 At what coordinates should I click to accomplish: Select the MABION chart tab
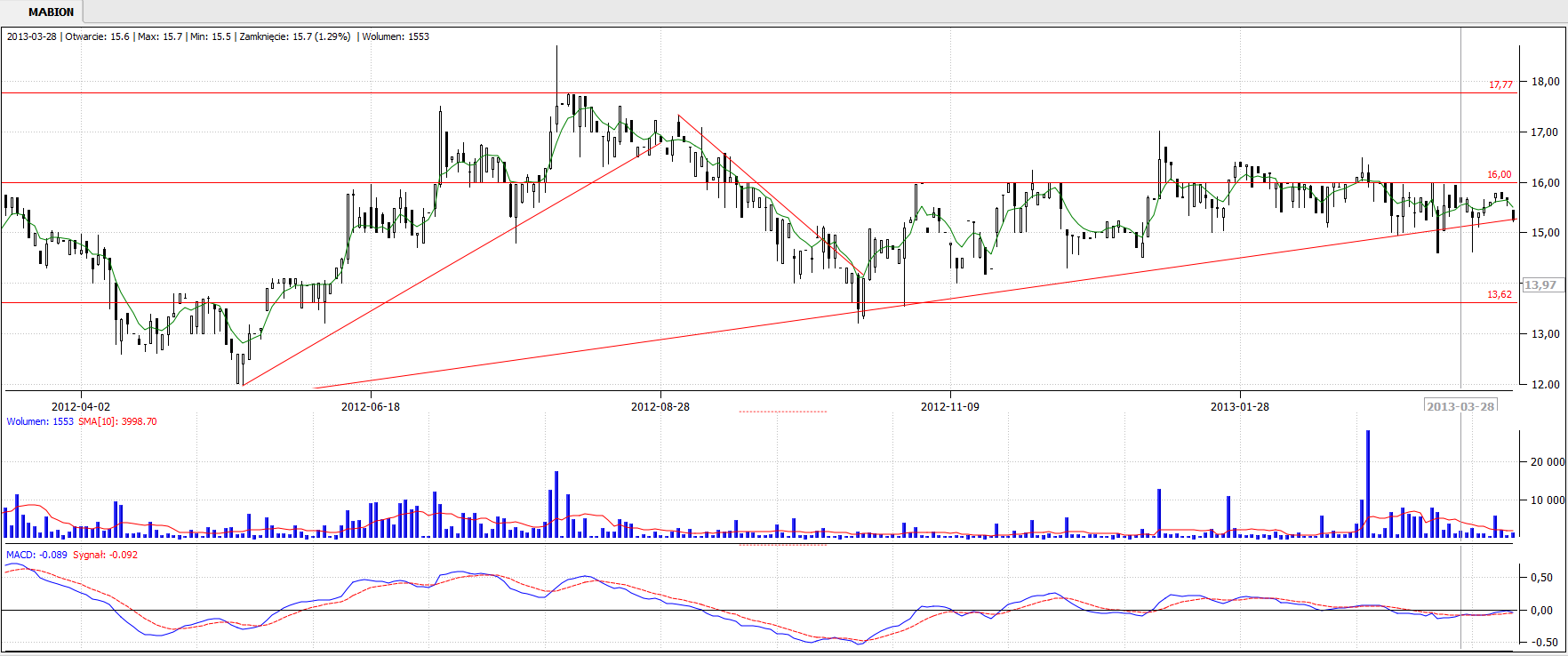click(x=51, y=12)
